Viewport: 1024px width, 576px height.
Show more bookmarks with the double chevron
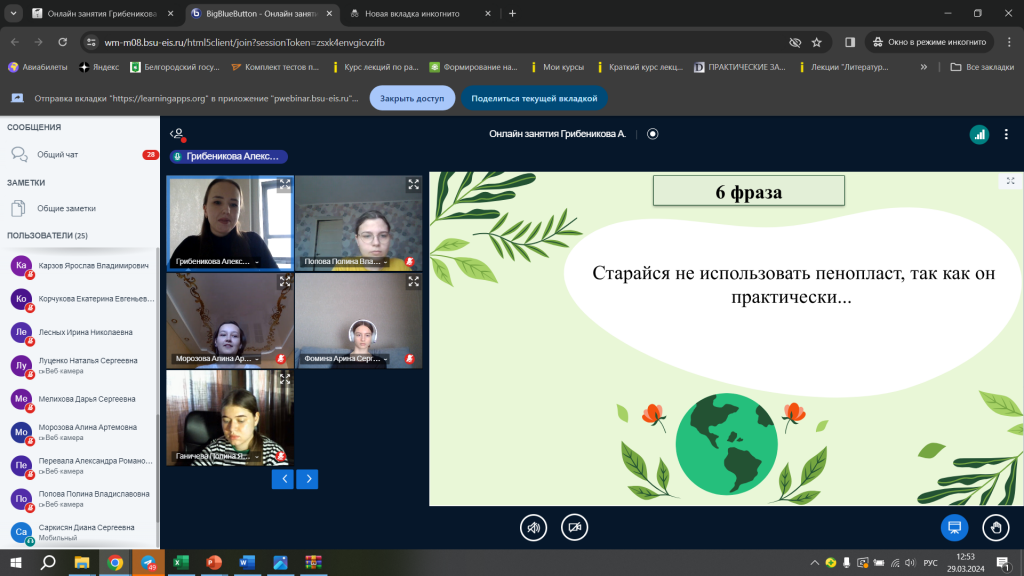tap(923, 67)
